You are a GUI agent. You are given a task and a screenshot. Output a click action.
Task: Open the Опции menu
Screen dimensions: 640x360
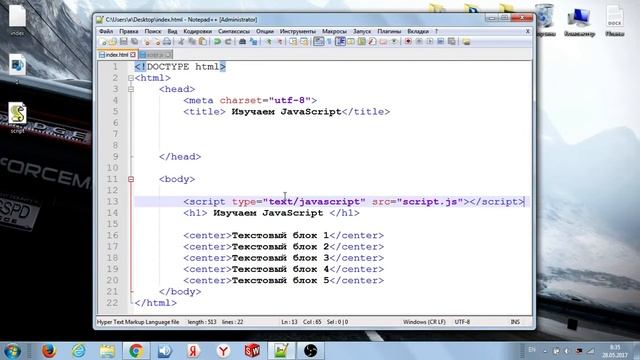264,31
